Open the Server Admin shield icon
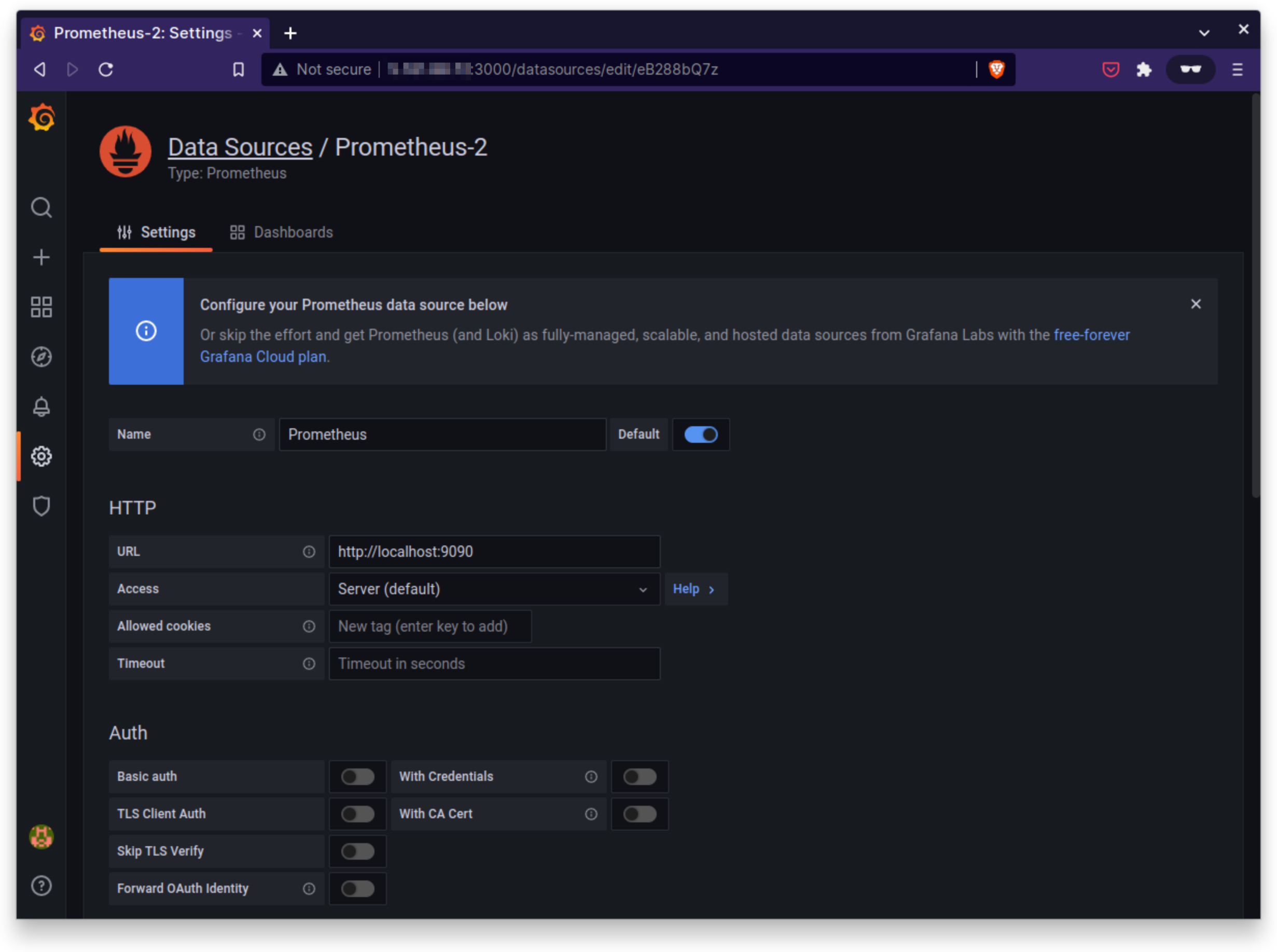This screenshot has width=1277, height=952. 41,506
